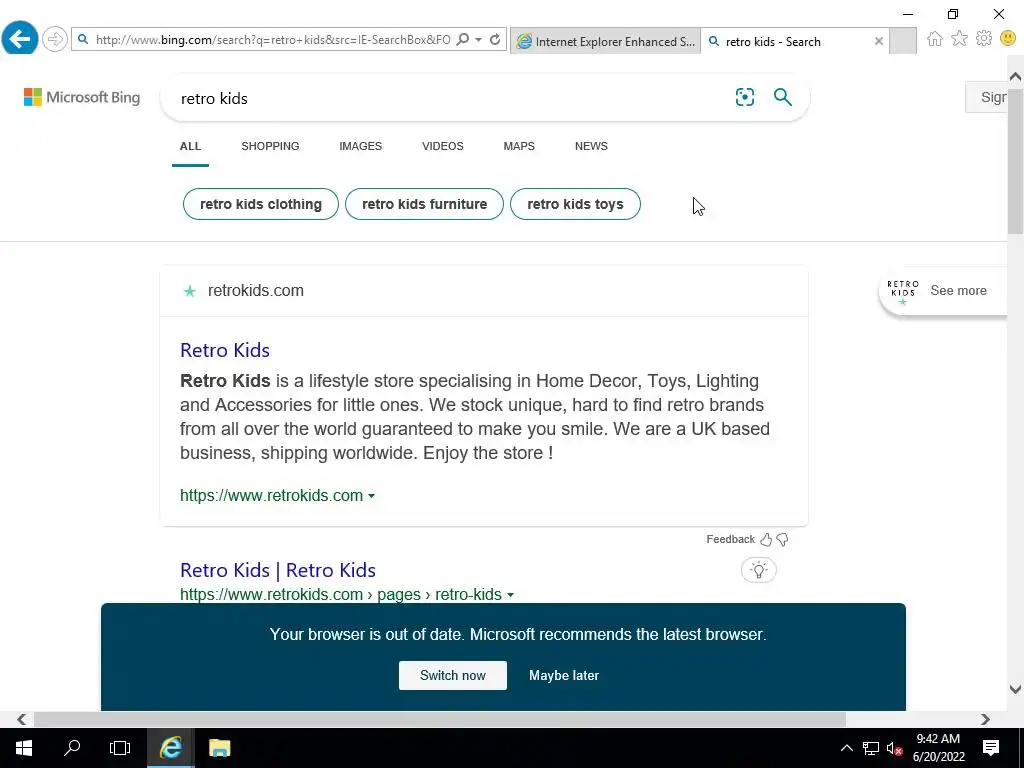The height and width of the screenshot is (768, 1024).
Task: Click the vertical scrollbar thumb
Action: pos(1015,159)
